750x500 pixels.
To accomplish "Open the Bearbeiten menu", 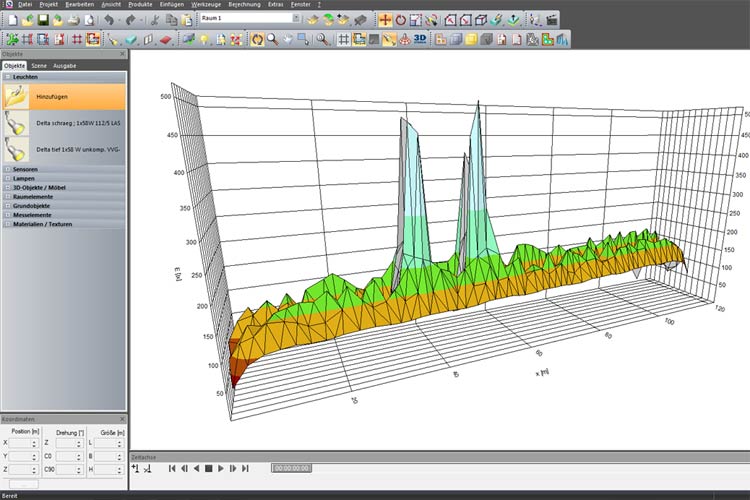I will click(79, 4).
